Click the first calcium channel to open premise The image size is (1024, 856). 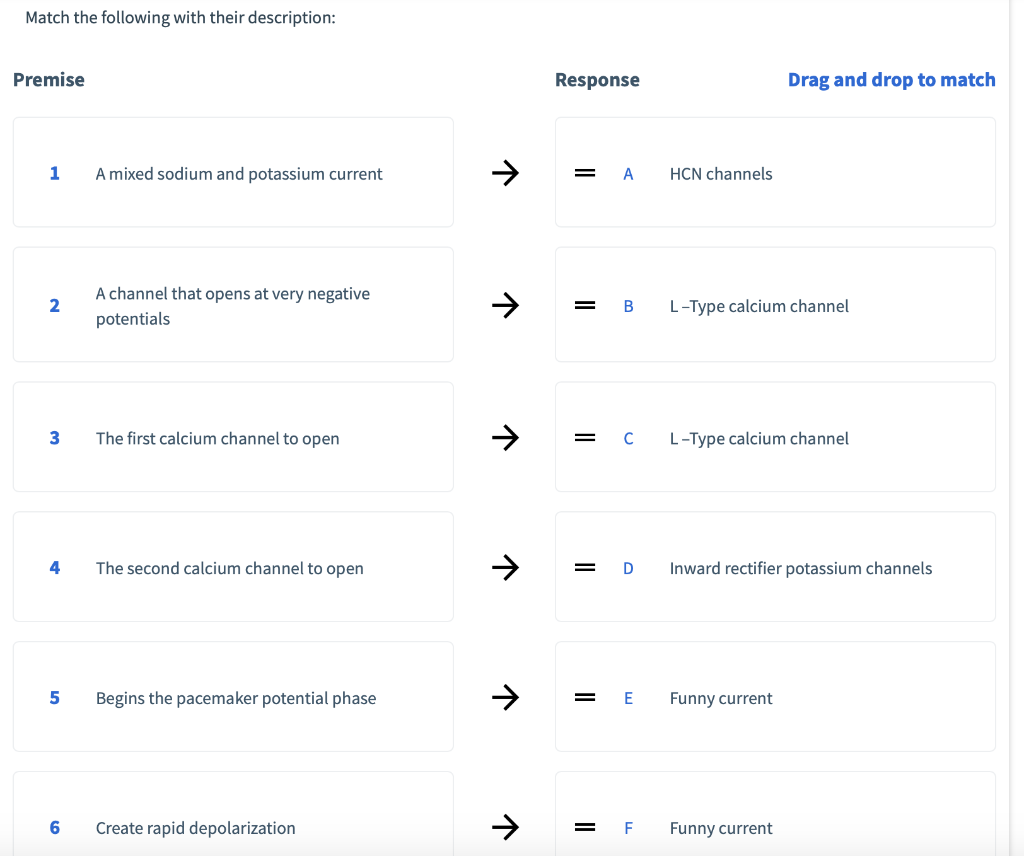(218, 438)
